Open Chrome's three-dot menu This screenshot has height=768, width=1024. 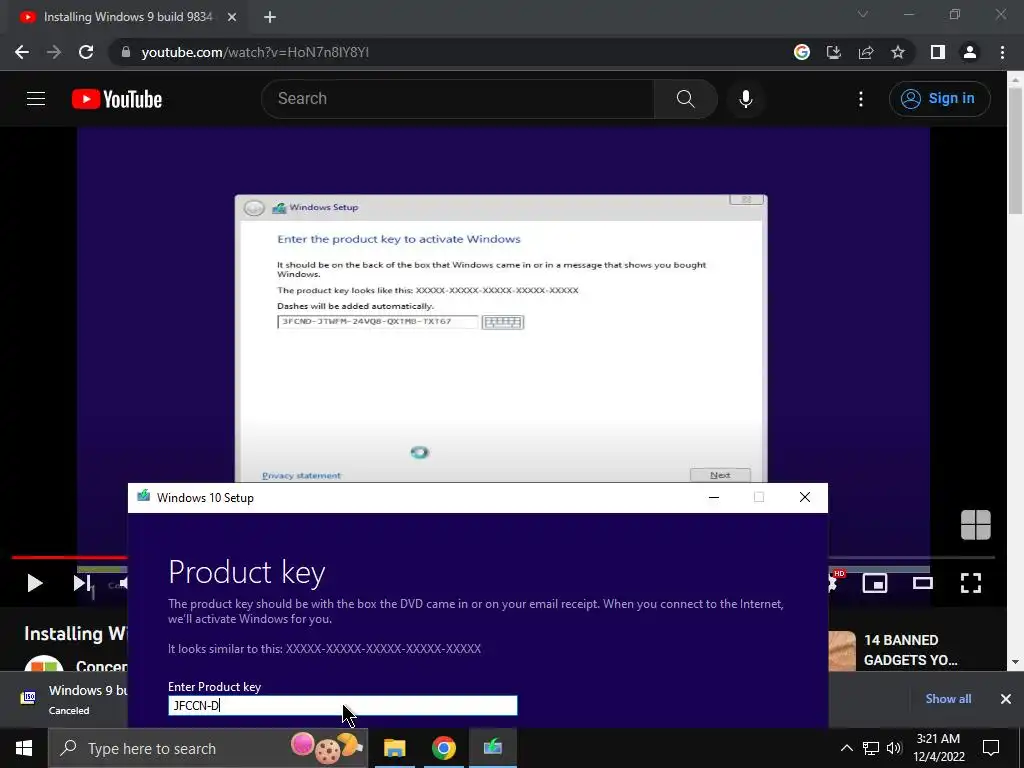[x=1002, y=52]
